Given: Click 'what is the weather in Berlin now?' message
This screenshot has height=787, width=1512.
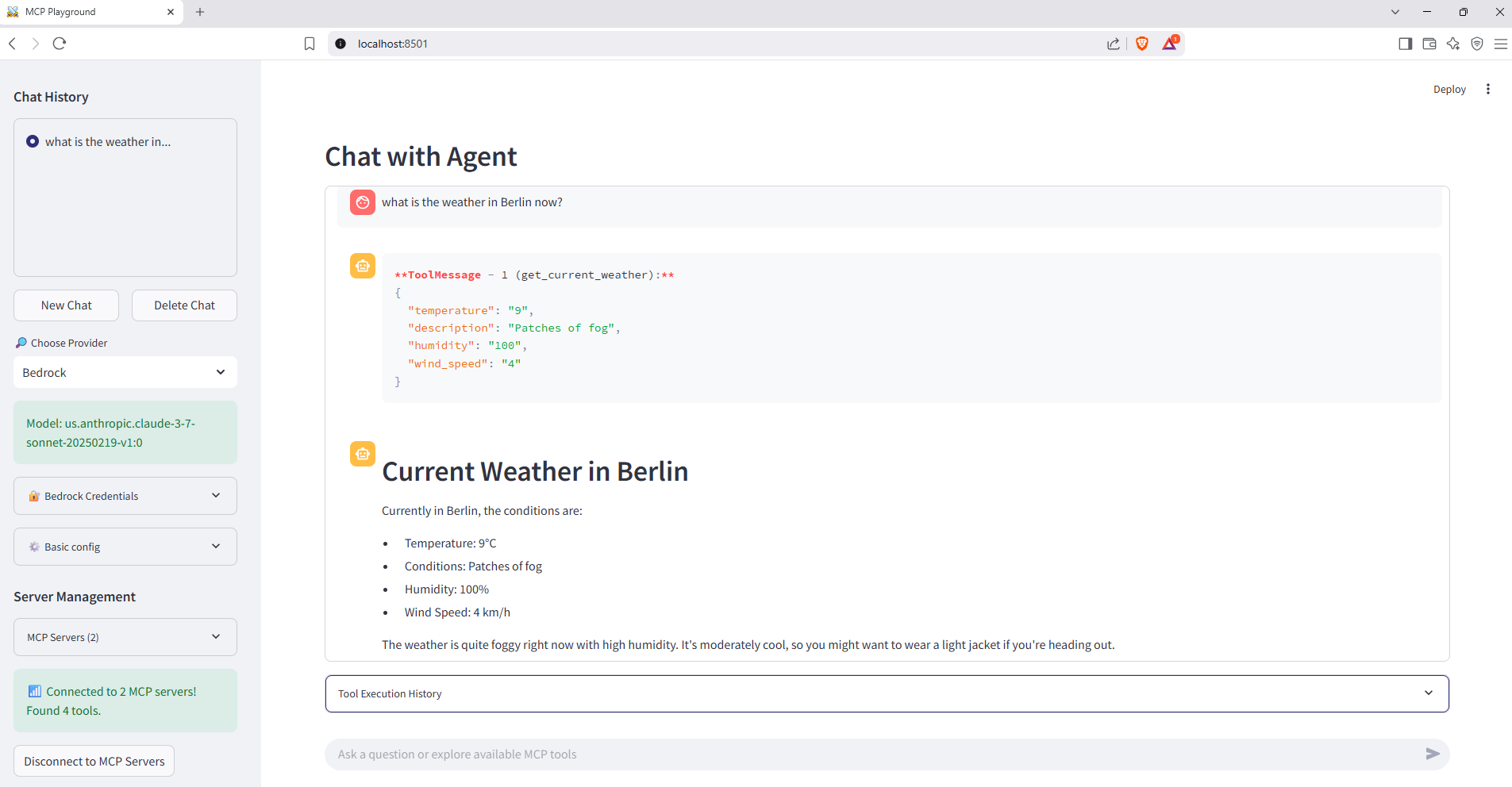Looking at the screenshot, I should tap(472, 202).
